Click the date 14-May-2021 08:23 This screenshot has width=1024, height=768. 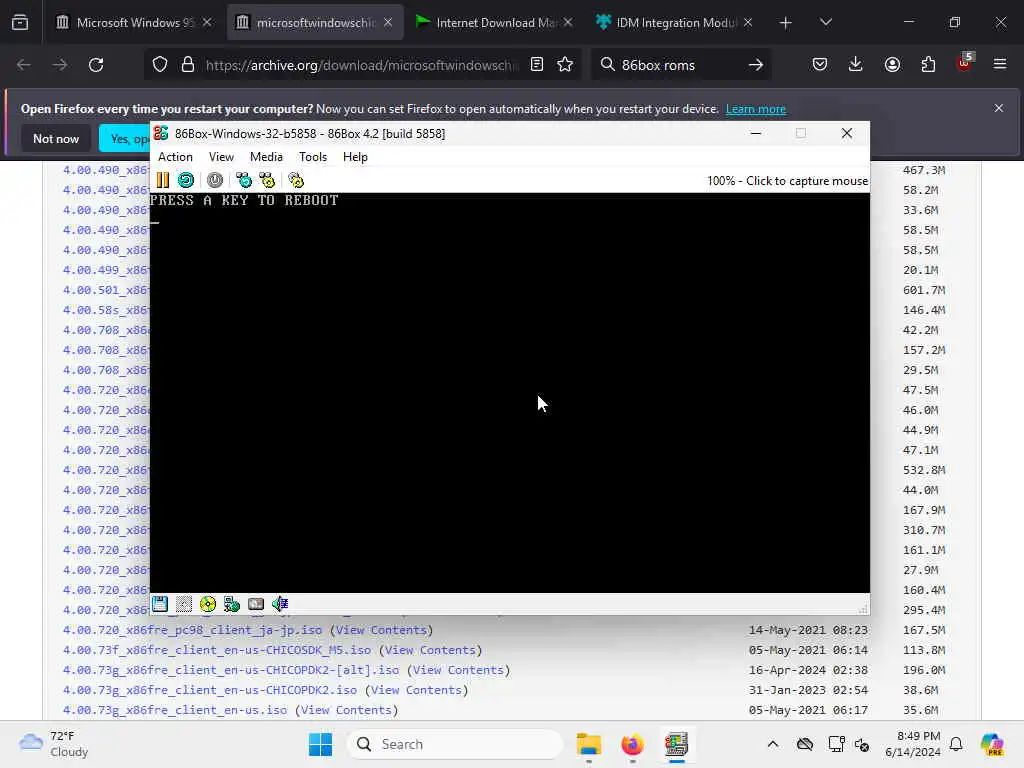click(808, 630)
